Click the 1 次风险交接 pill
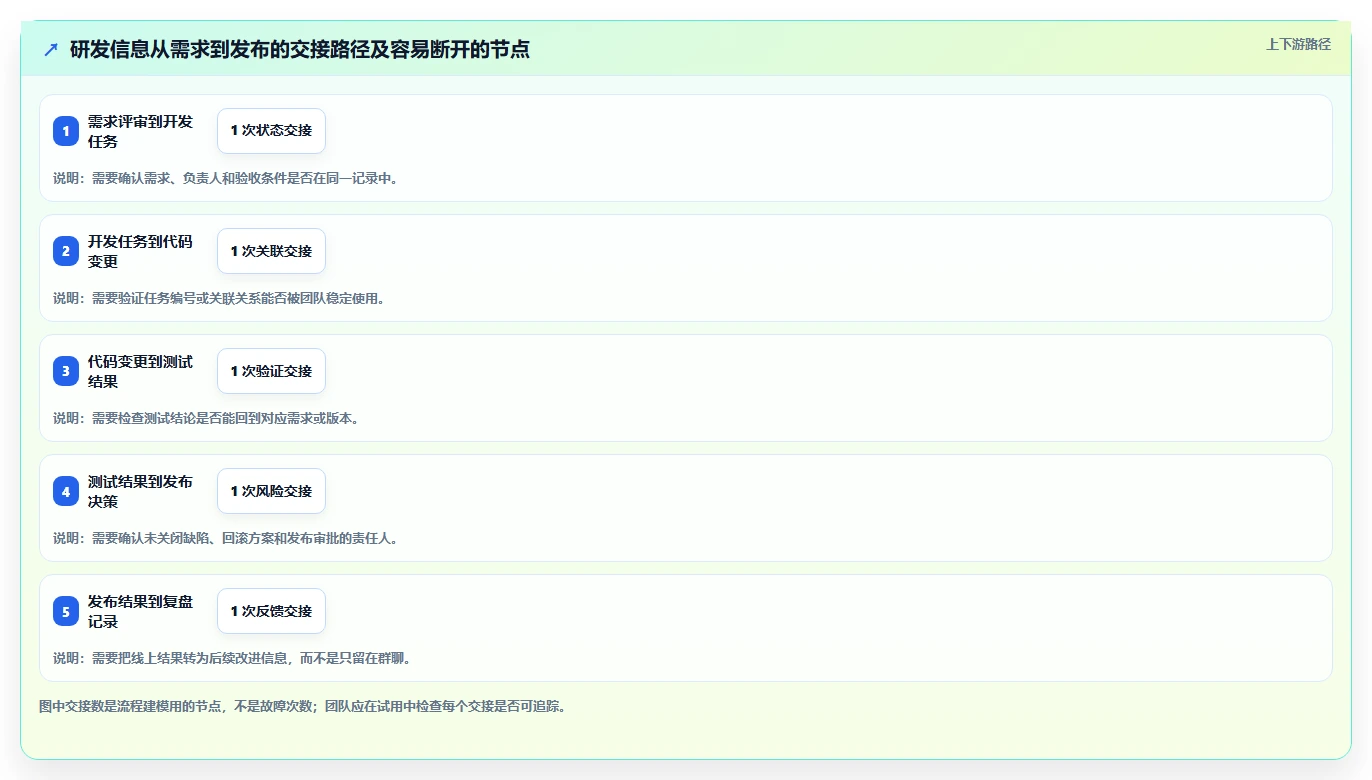 [271, 491]
